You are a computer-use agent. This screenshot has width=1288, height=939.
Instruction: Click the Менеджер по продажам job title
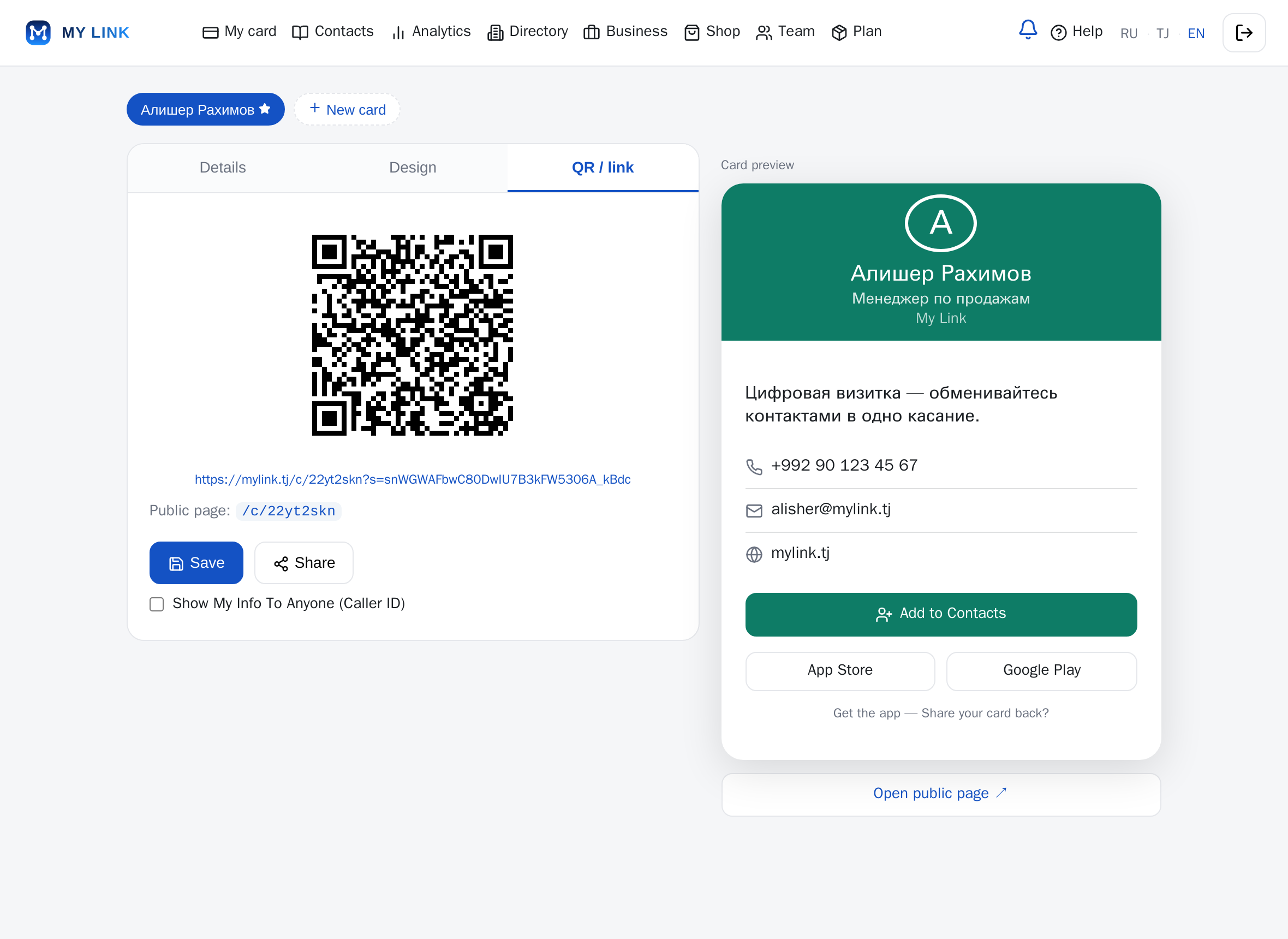pyautogui.click(x=941, y=299)
